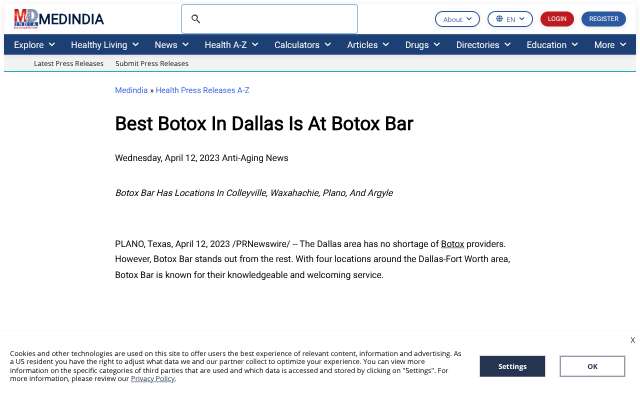Open the More menu
Image resolution: width=640 pixels, height=400 pixels.
pyautogui.click(x=610, y=45)
